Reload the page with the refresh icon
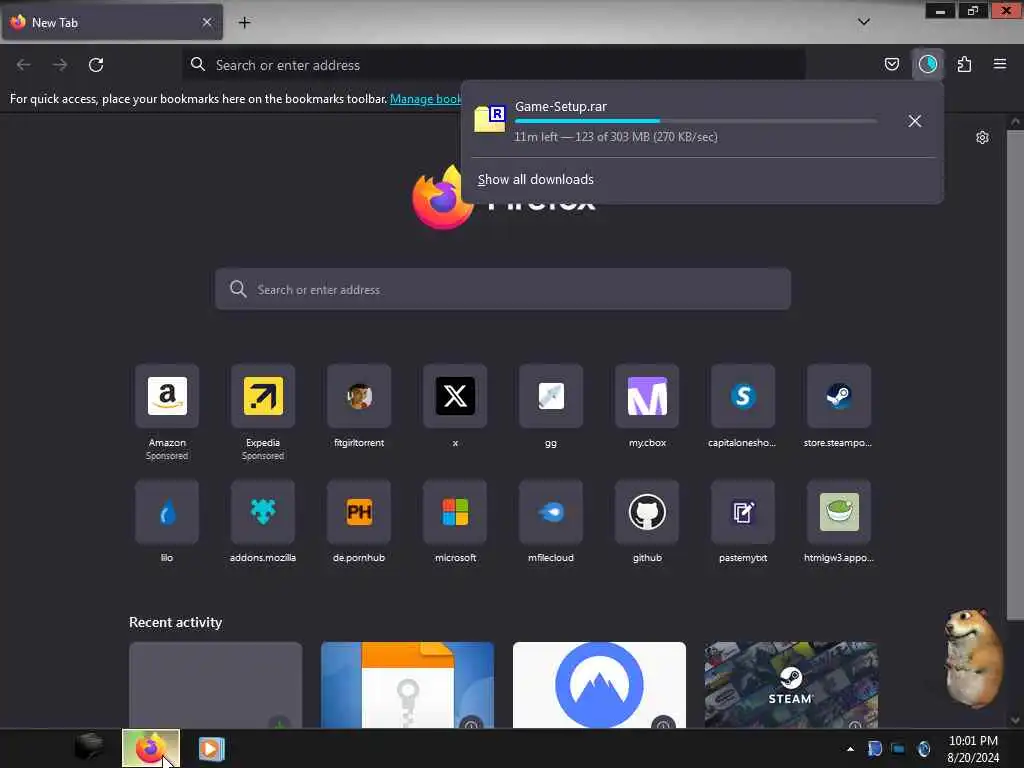Screen dimensions: 1024x768 (96, 65)
